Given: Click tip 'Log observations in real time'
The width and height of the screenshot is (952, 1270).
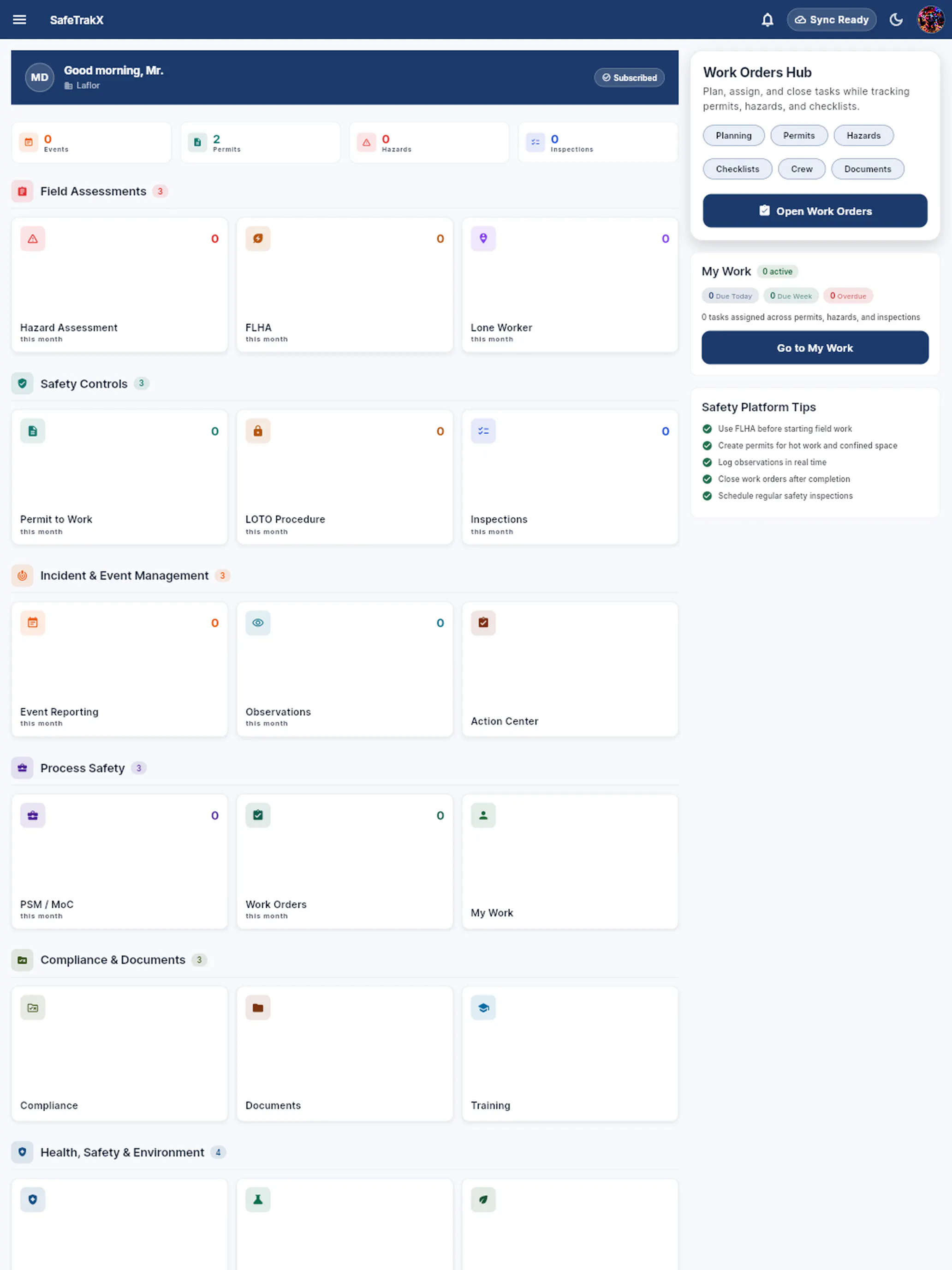Looking at the screenshot, I should [x=772, y=463].
